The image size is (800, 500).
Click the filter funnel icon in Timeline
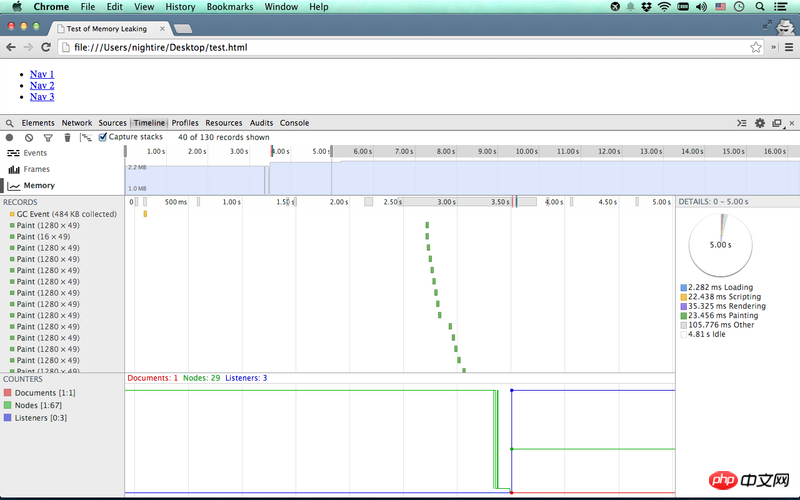click(47, 137)
